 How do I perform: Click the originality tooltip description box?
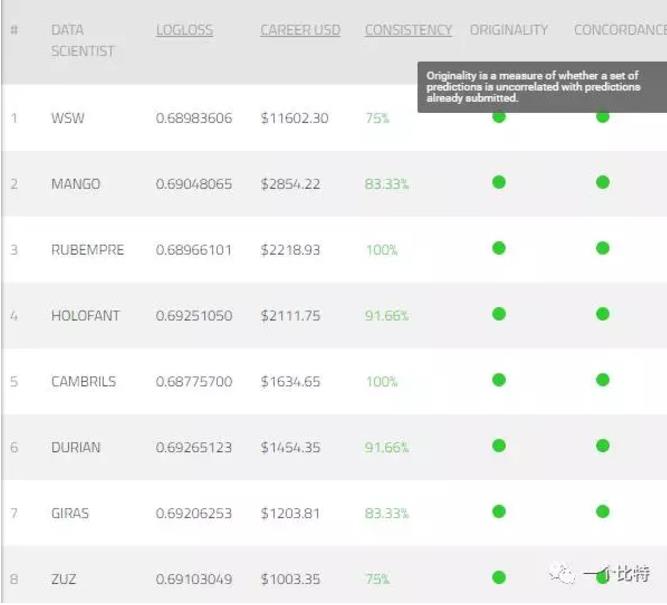pos(542,87)
